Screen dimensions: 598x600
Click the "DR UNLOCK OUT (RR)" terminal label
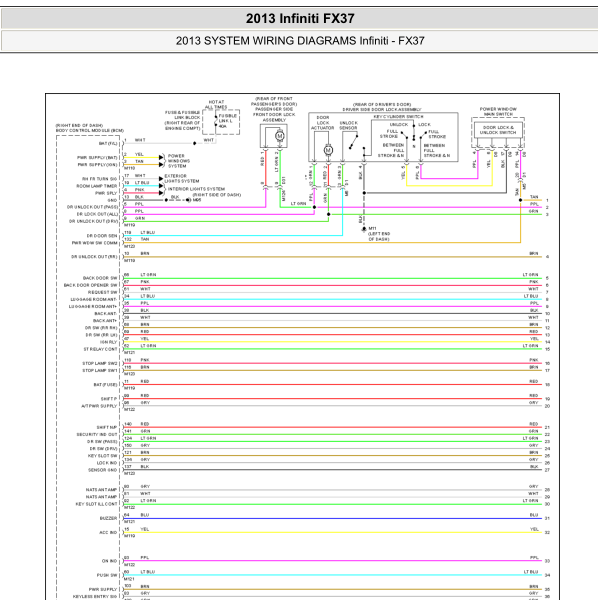tap(94, 257)
